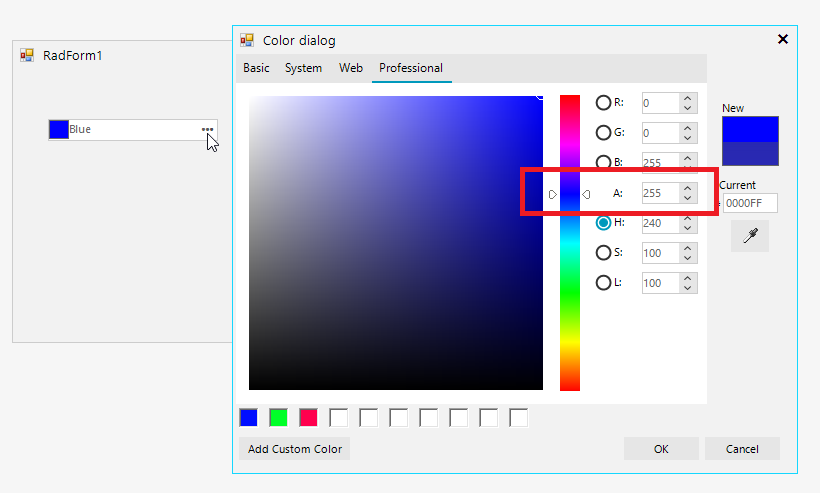This screenshot has height=493, width=820.
Task: Click the RadForm1 window icon
Action: [27, 55]
